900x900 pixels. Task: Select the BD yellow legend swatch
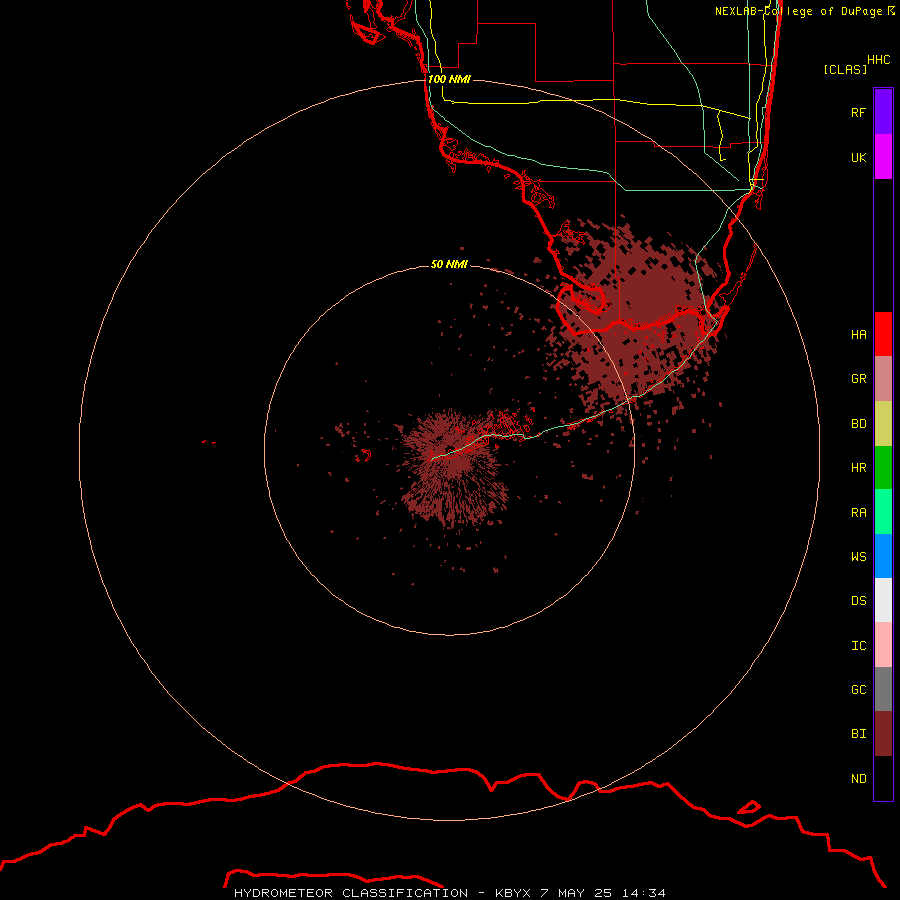pyautogui.click(x=883, y=424)
